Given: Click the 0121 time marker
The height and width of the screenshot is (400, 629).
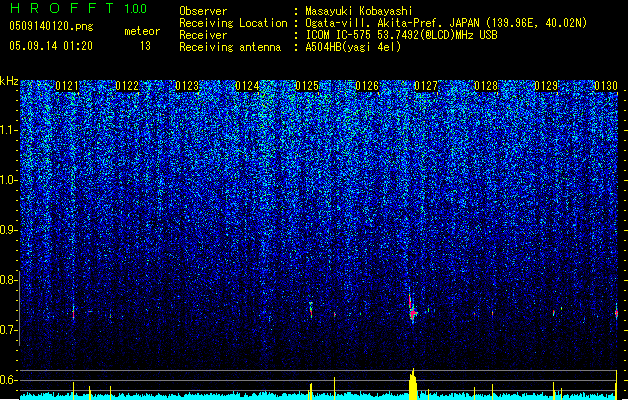Looking at the screenshot, I should (x=67, y=86).
